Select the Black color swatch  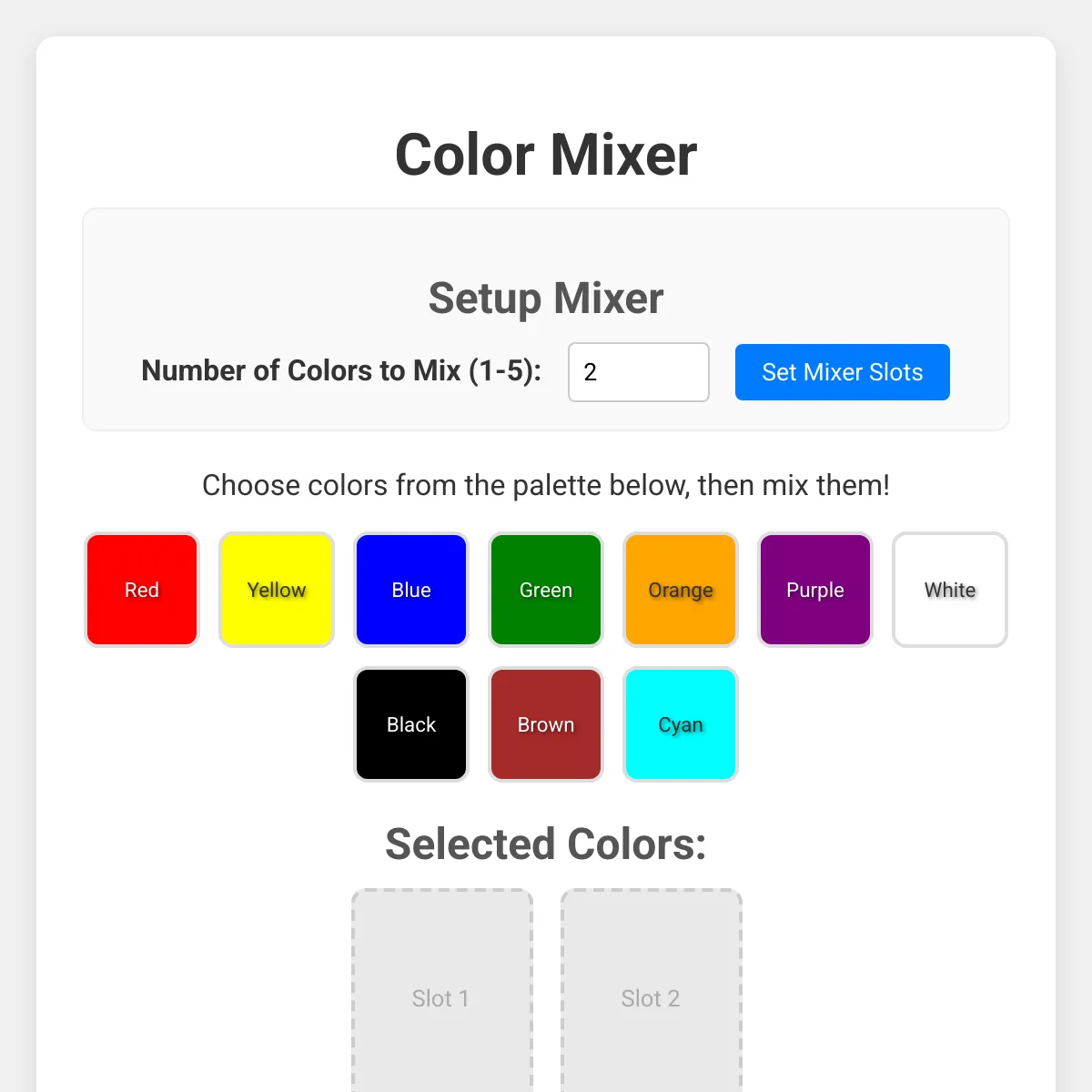click(x=411, y=724)
